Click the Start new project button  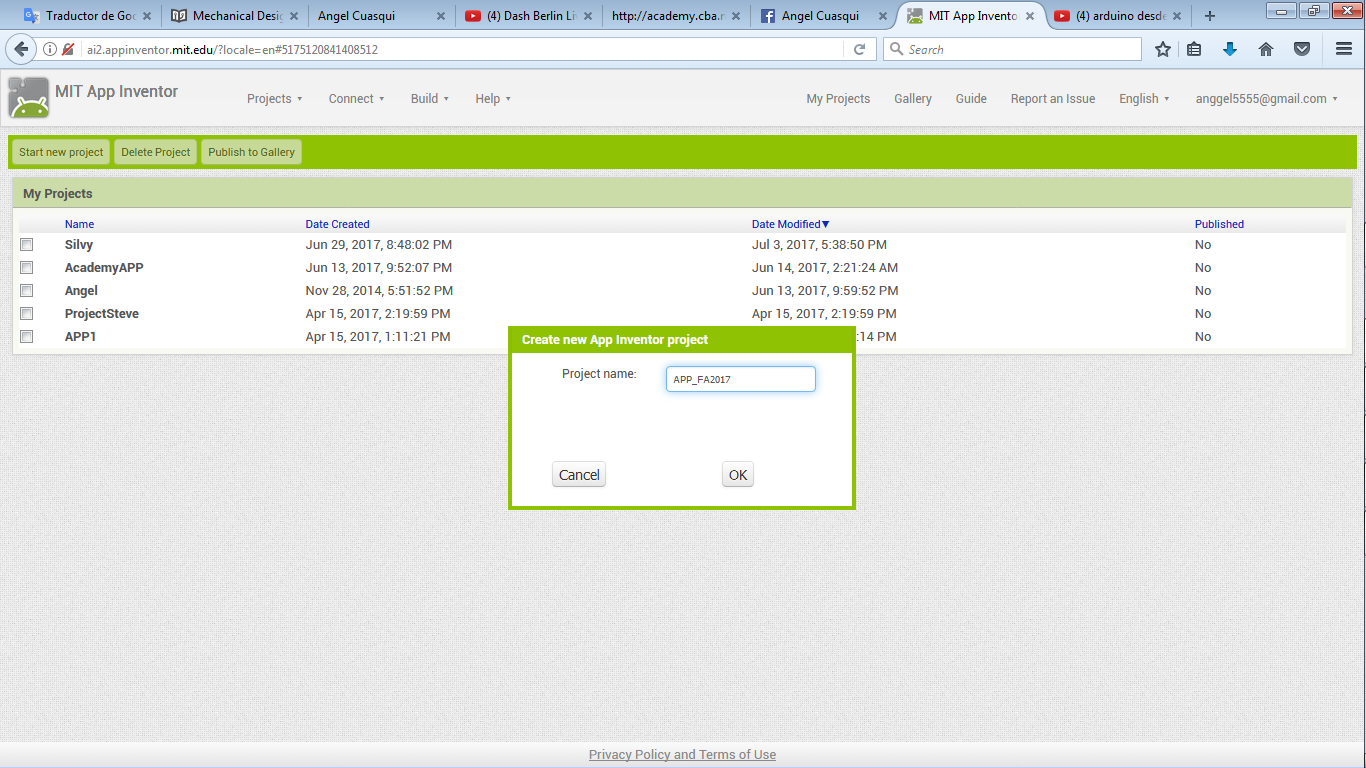pos(61,152)
